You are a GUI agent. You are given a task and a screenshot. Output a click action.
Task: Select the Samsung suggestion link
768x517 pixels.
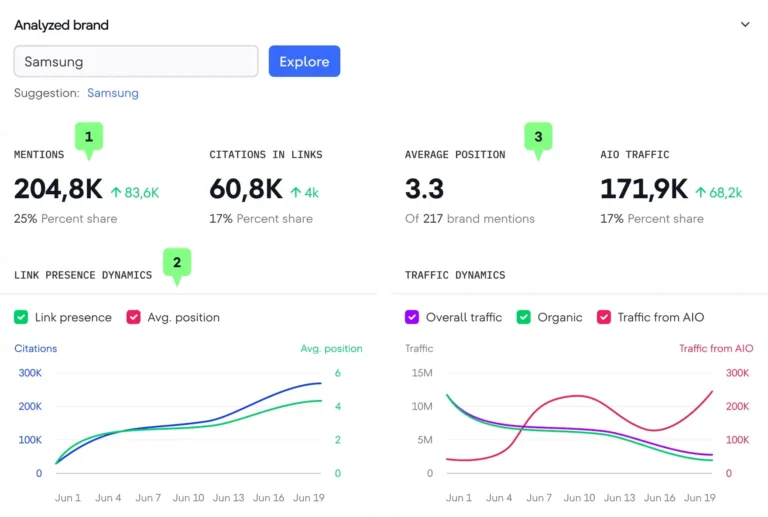coord(113,93)
